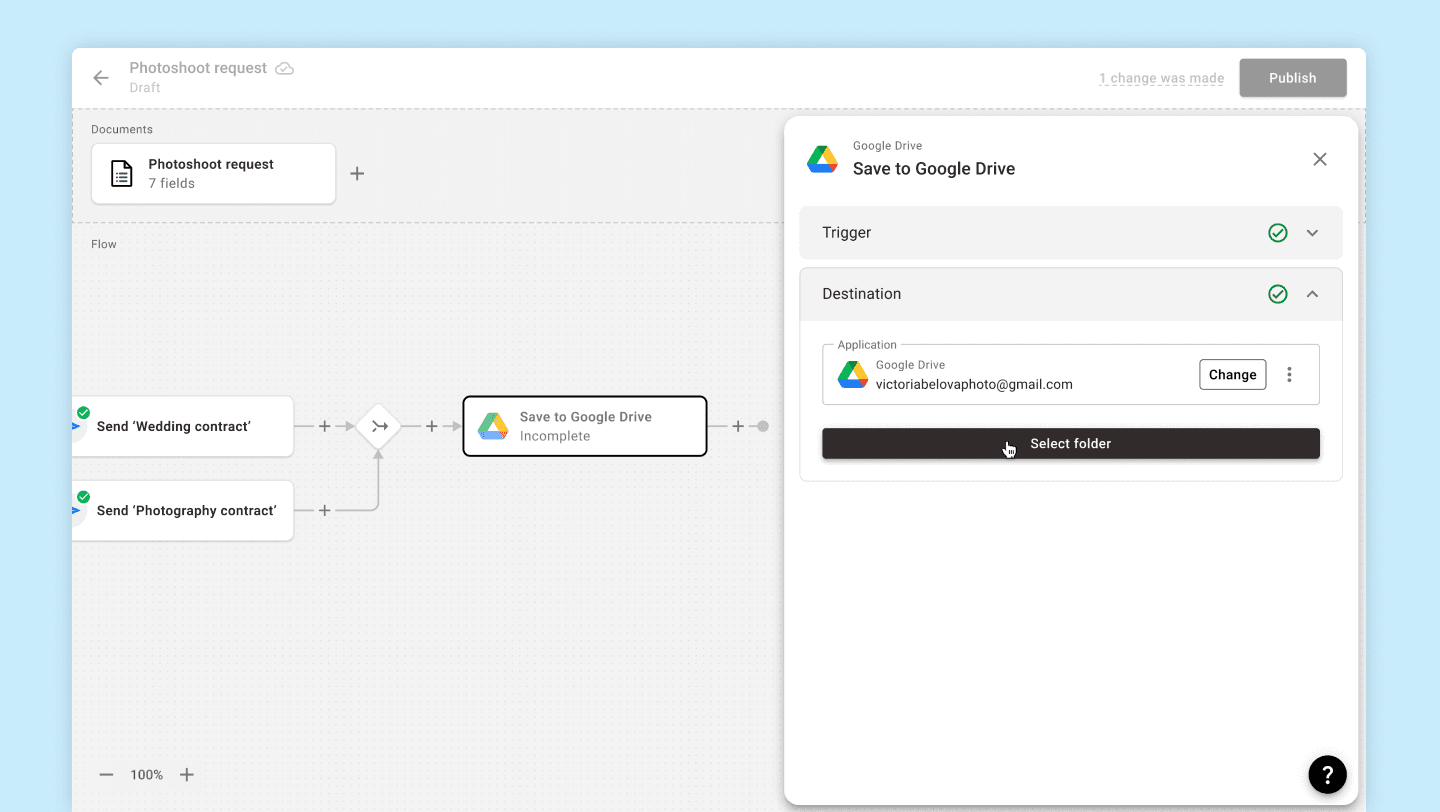1440x812 pixels.
Task: Open more options for Google Drive application
Action: point(1290,374)
